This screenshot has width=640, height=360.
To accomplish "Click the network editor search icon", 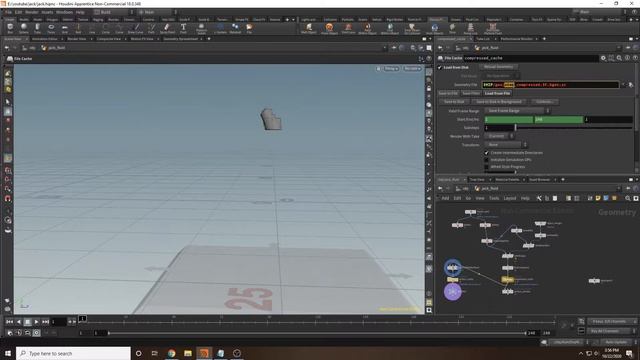I will [x=628, y=198].
